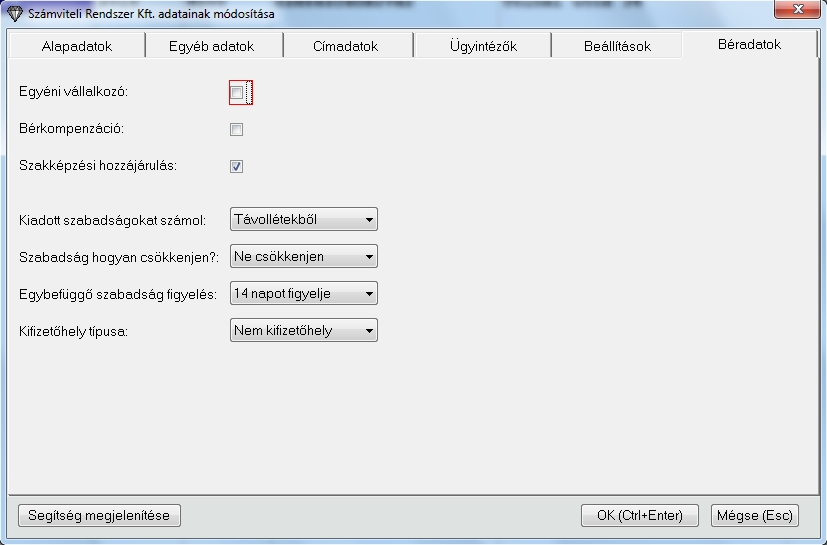Tick the Bérkompenzáció checkbox
Image resolution: width=827 pixels, height=545 pixels.
[x=237, y=129]
